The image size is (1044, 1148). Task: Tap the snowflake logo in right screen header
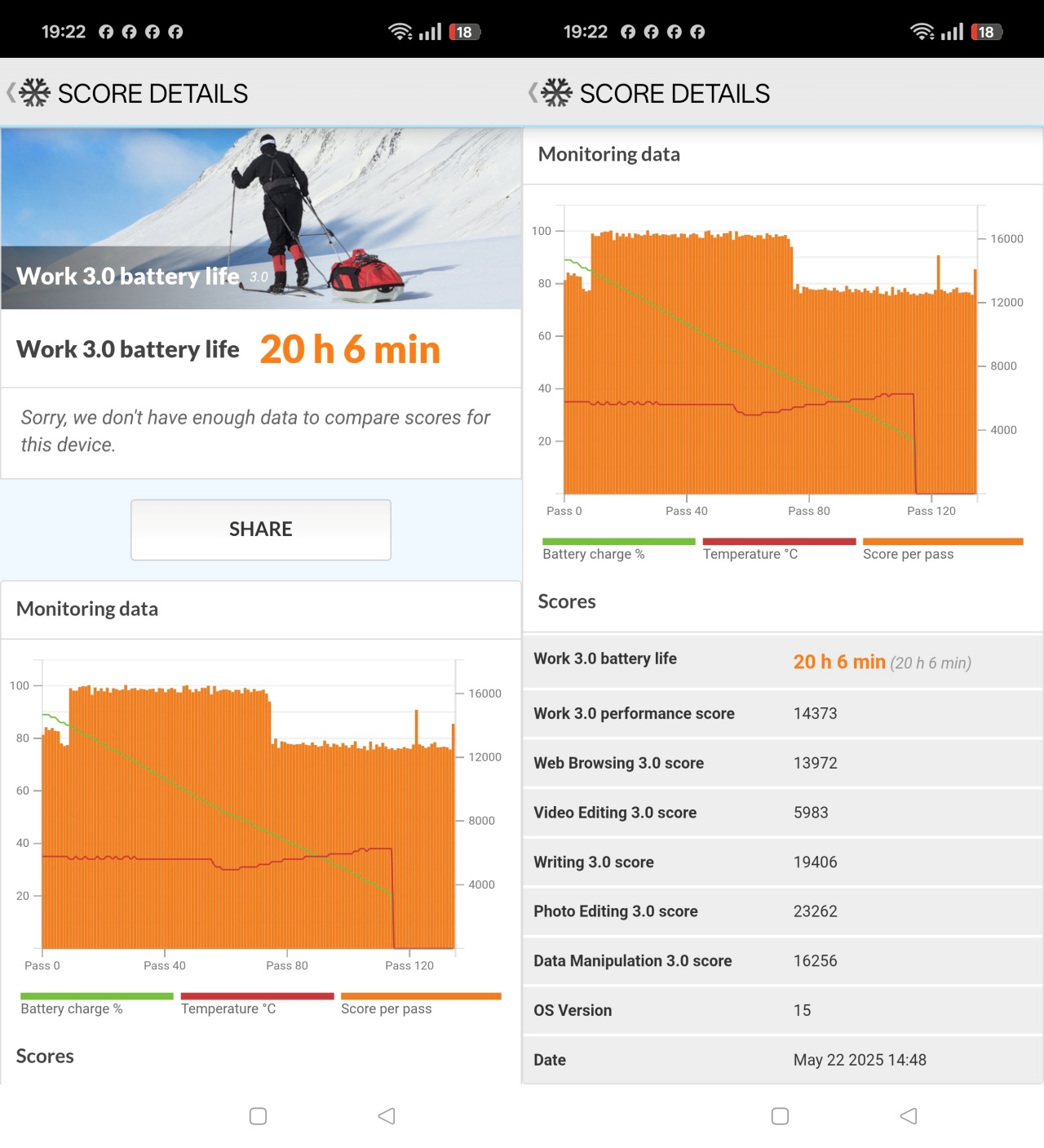pos(556,93)
